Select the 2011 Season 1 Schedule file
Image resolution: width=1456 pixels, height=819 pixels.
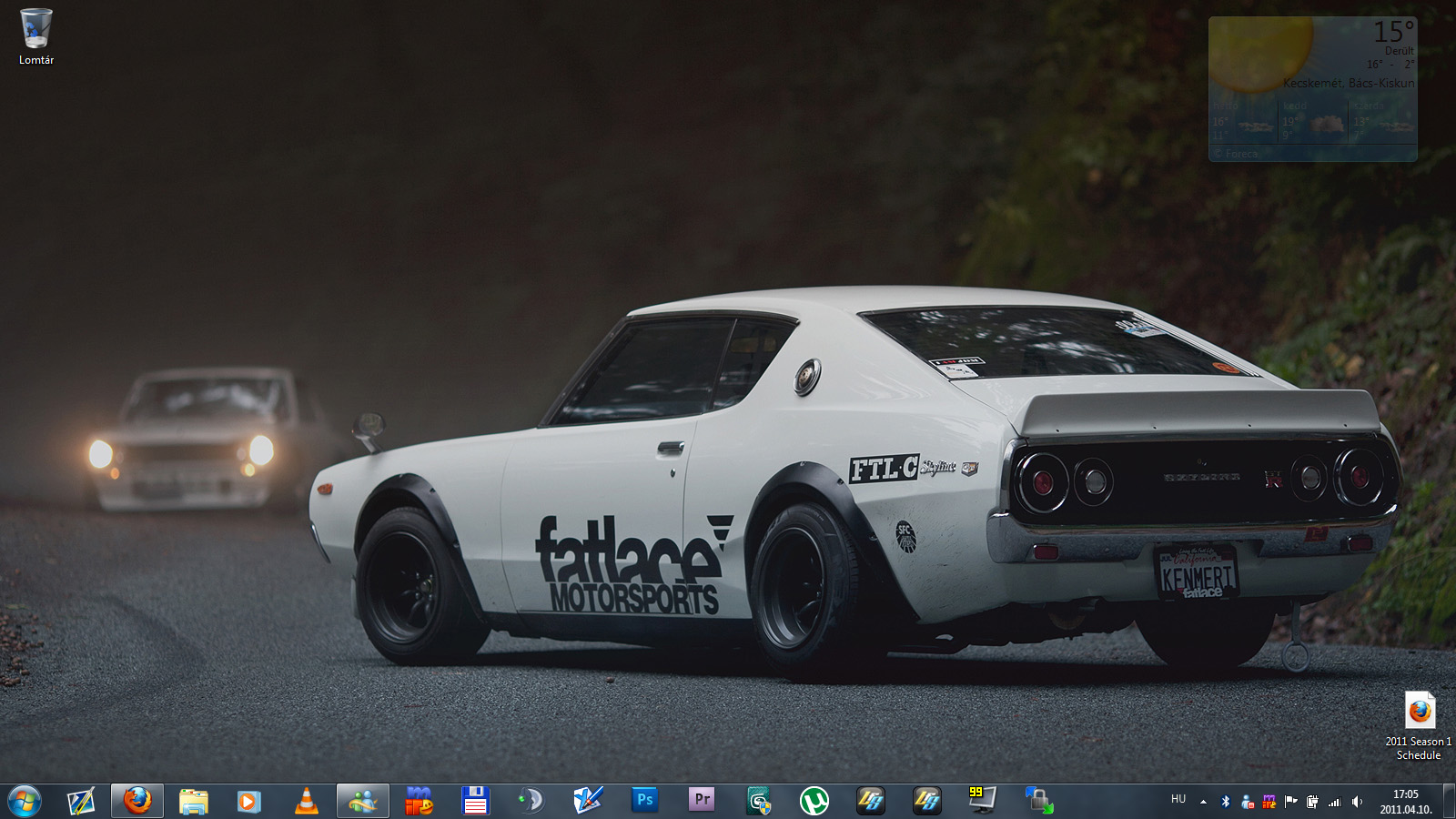(x=1419, y=726)
